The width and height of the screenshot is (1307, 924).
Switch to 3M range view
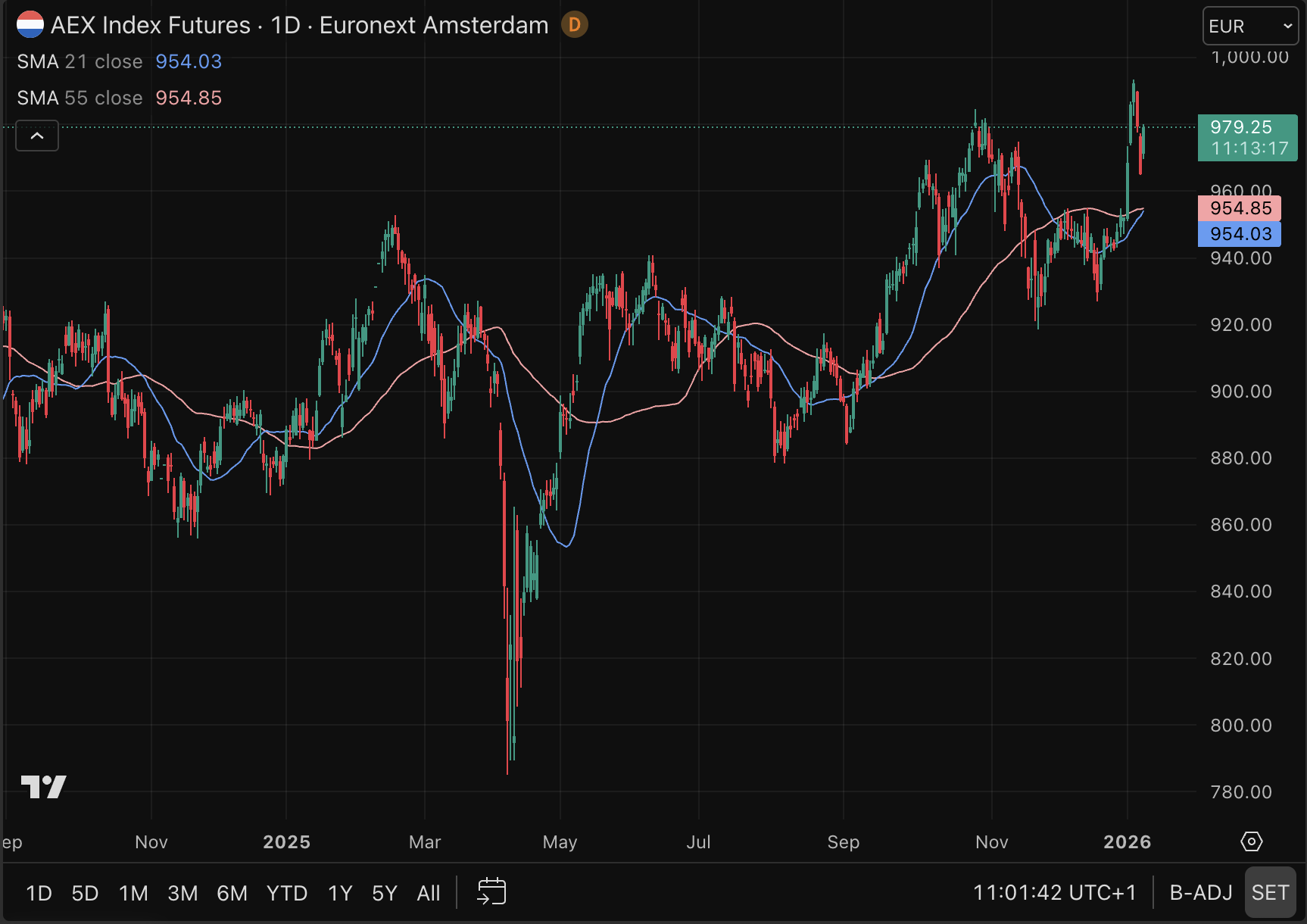pos(182,893)
